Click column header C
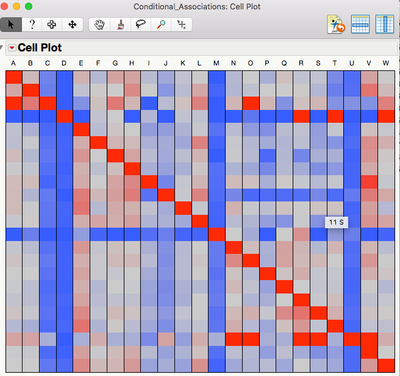The height and width of the screenshot is (376, 400). (47, 63)
